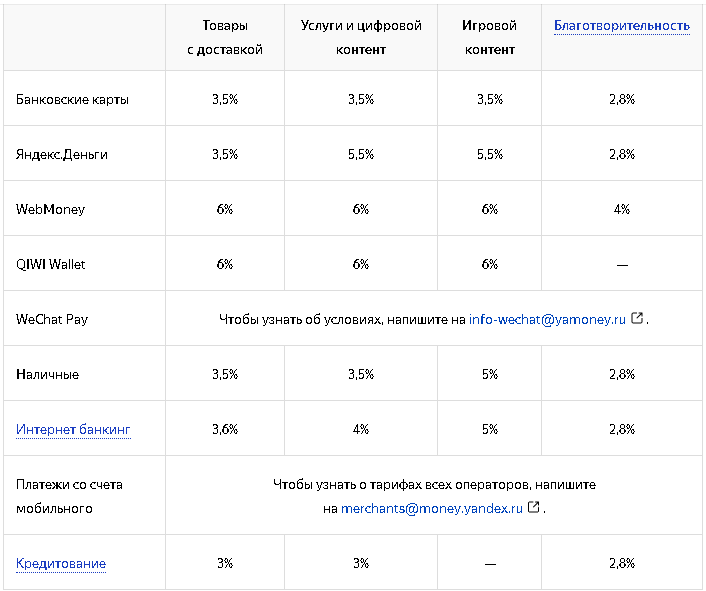This screenshot has width=706, height=591.
Task: Follow the Интернет банкинг link
Action: click(73, 429)
